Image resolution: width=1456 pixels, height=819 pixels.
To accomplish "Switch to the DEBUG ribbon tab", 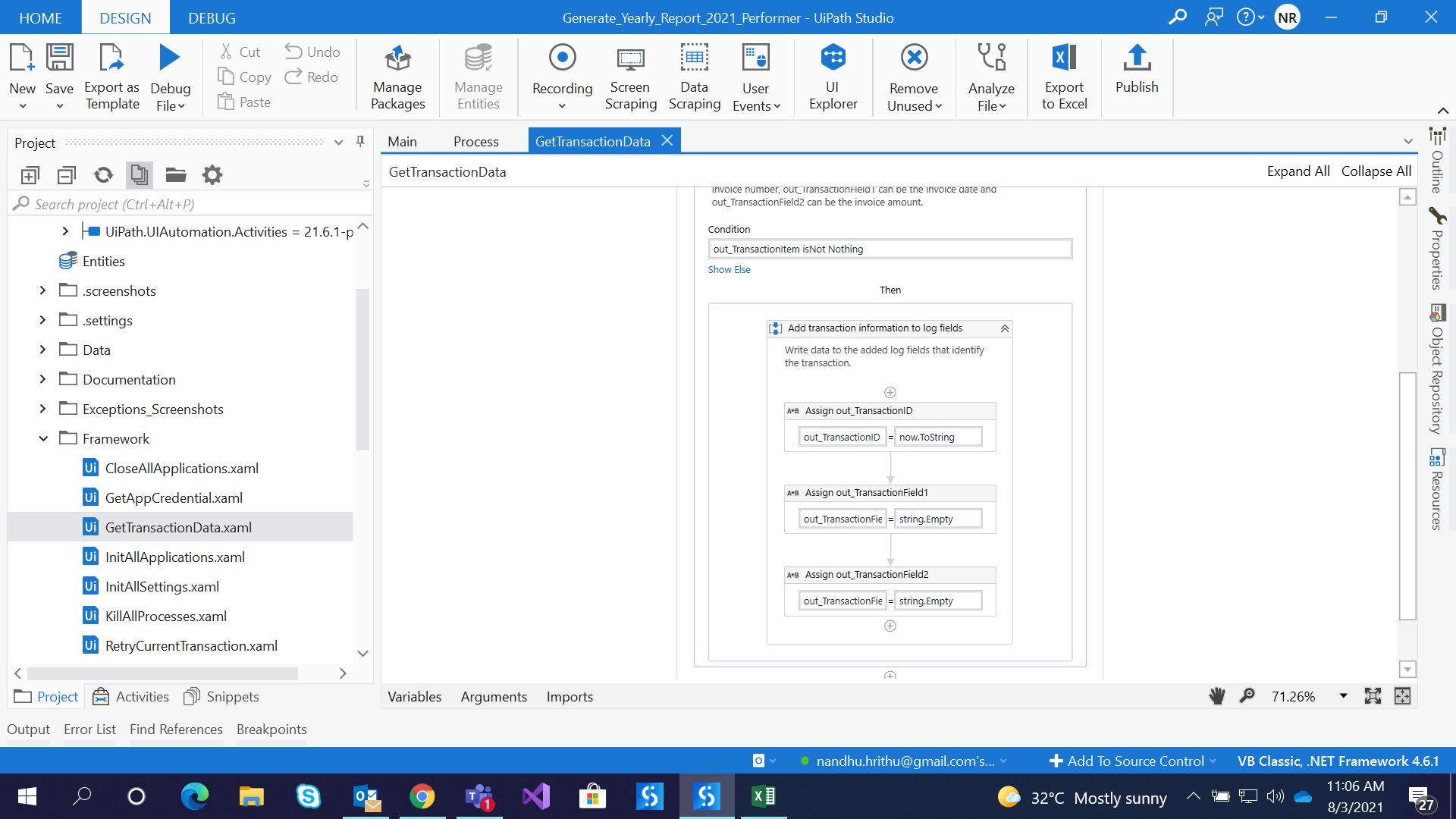I will pyautogui.click(x=212, y=17).
